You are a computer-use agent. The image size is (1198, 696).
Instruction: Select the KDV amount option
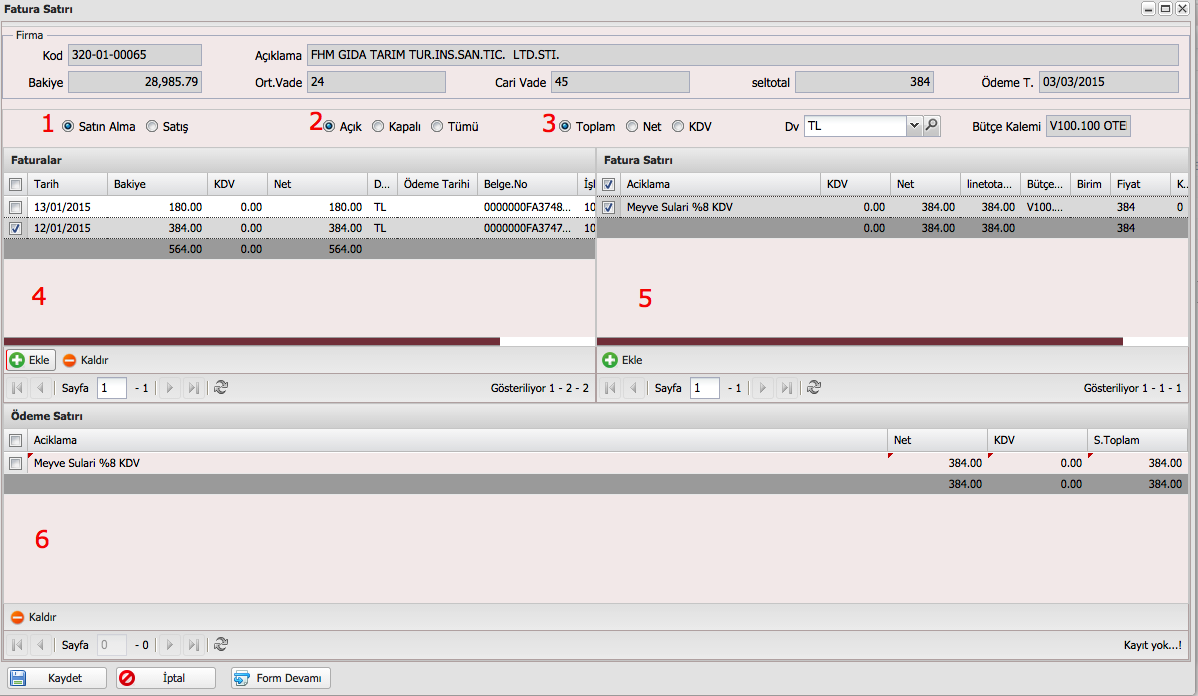(678, 126)
